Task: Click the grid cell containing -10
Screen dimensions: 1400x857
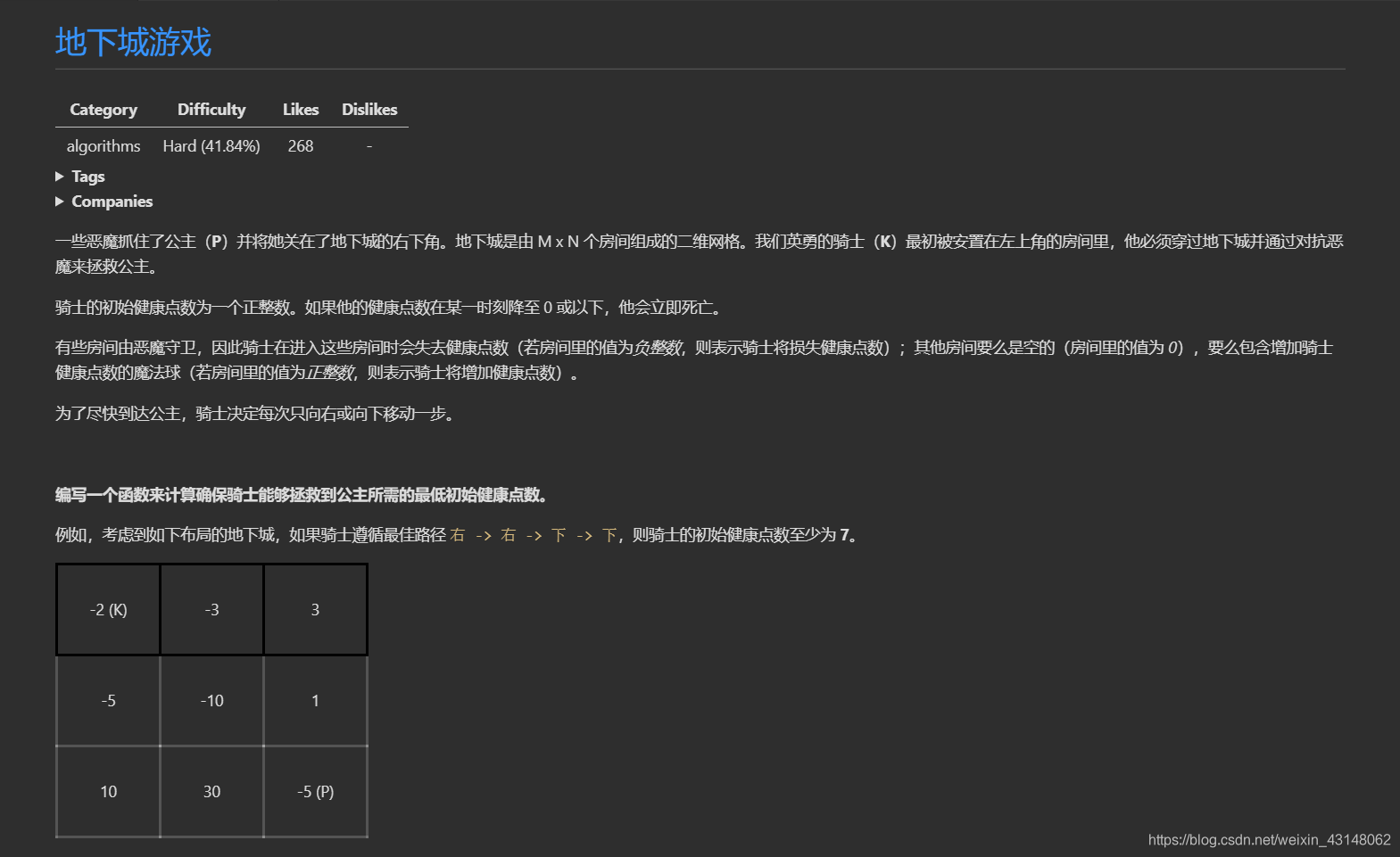Action: (x=211, y=701)
